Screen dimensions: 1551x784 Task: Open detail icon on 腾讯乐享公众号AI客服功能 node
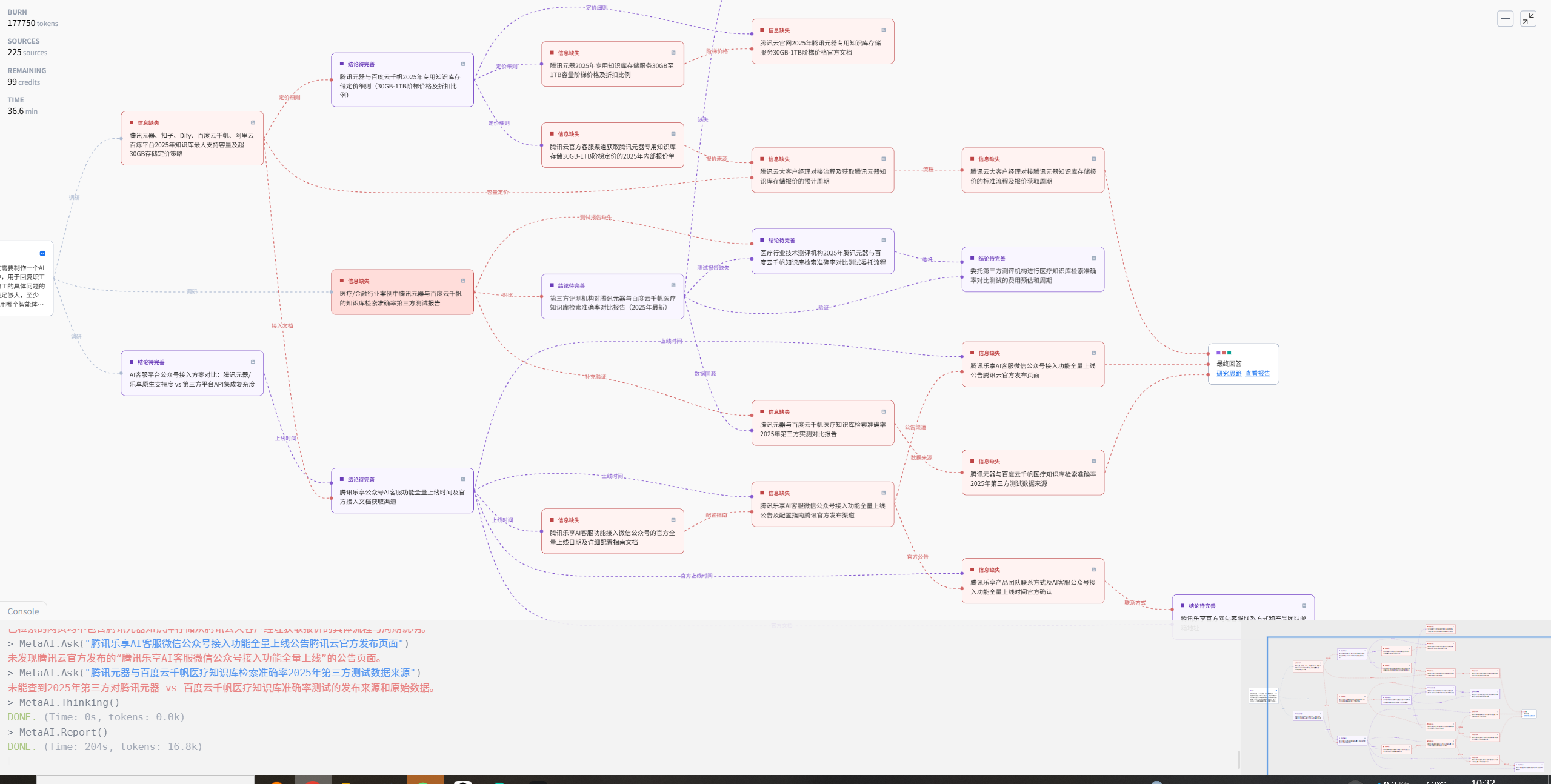click(463, 480)
